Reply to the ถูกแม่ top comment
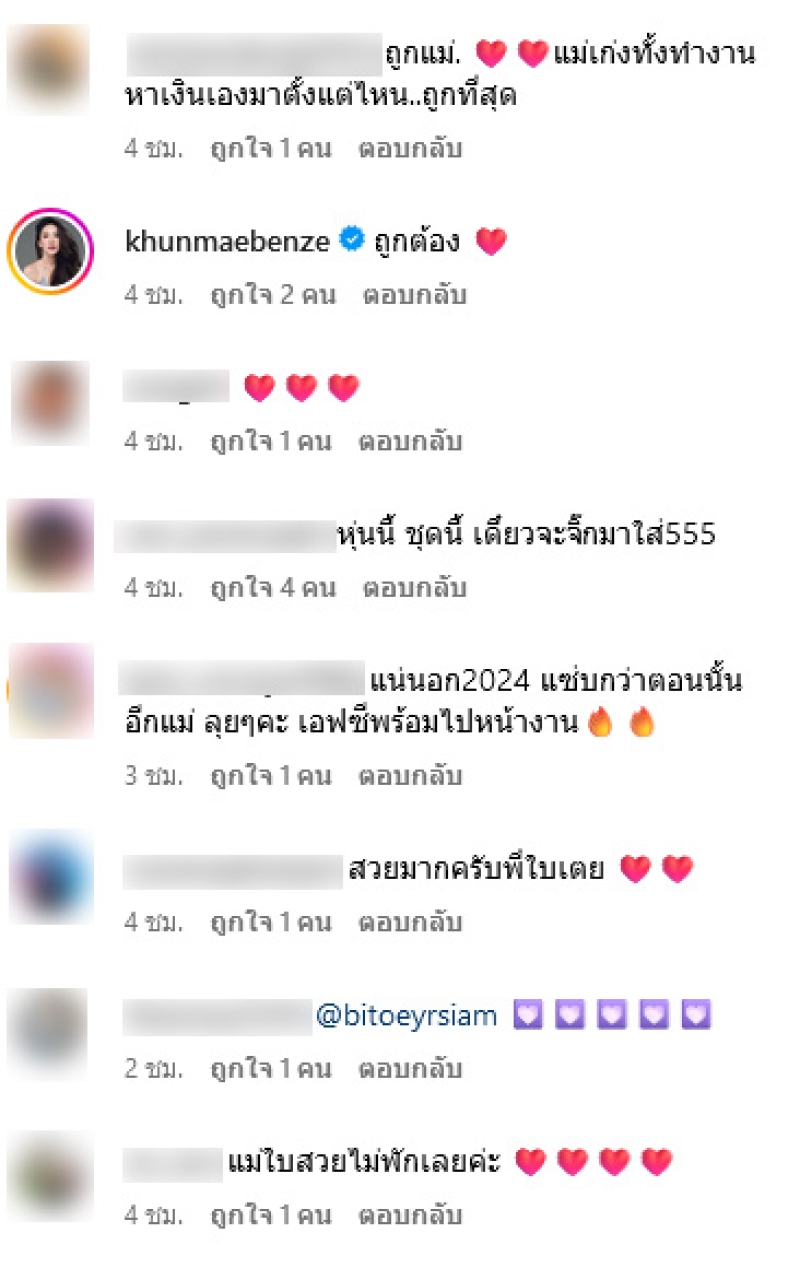The image size is (800, 1268). [x=411, y=149]
